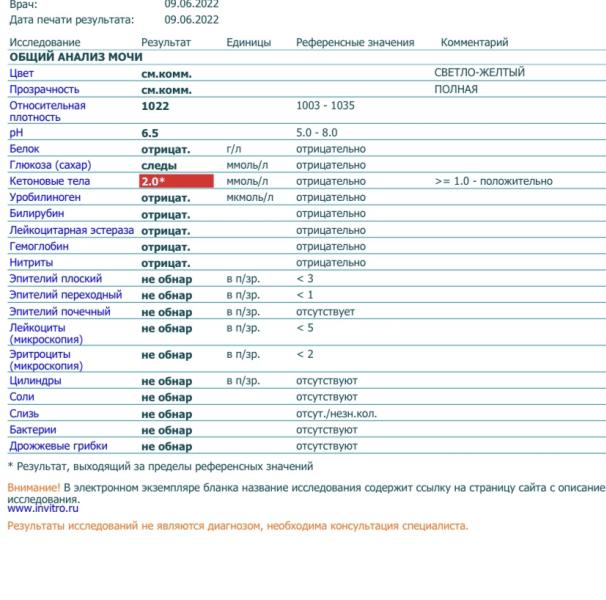
Task: Select the 1003 - 1035 reference range
Action: tap(325, 106)
